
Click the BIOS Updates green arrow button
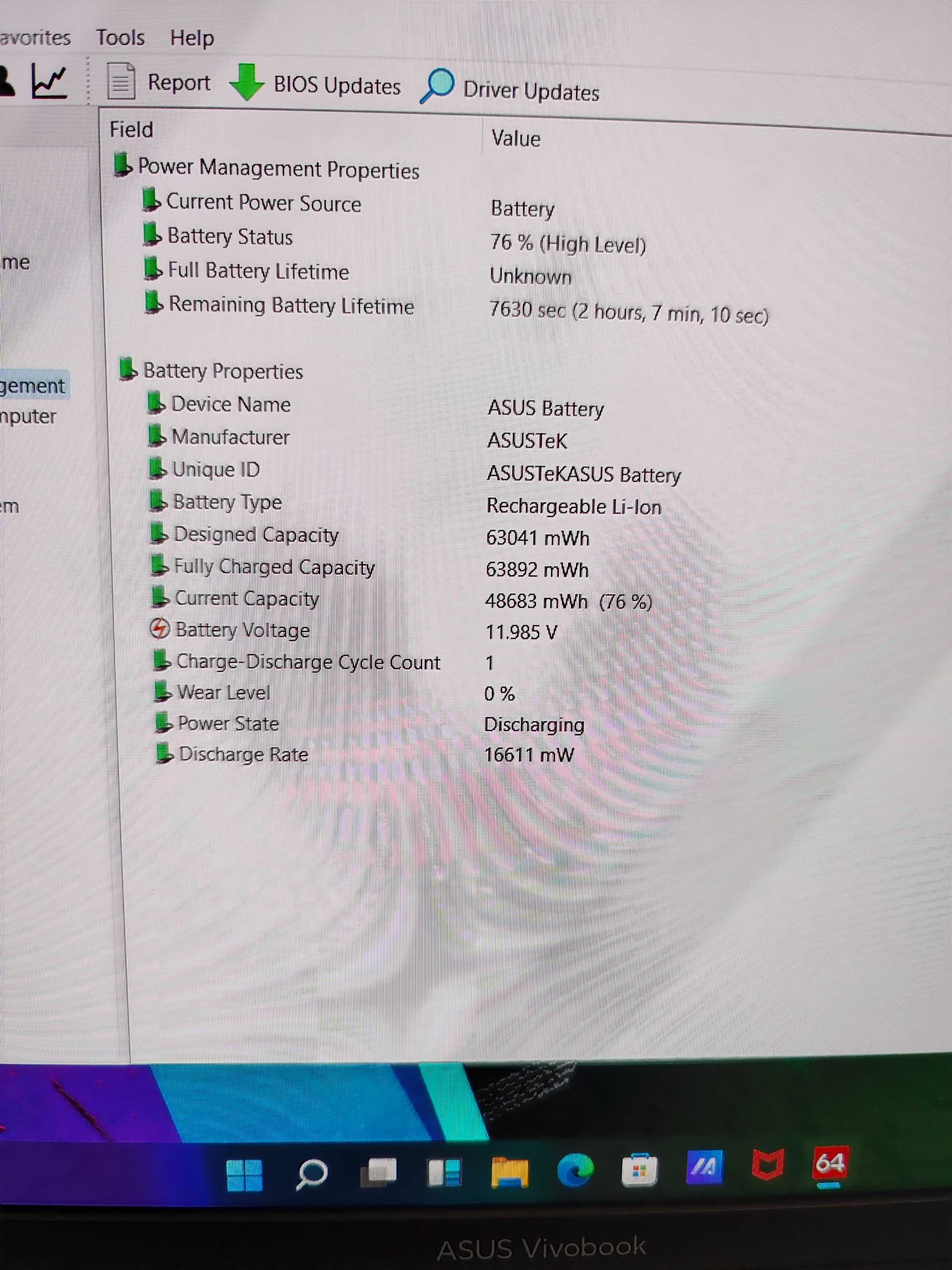pyautogui.click(x=315, y=84)
